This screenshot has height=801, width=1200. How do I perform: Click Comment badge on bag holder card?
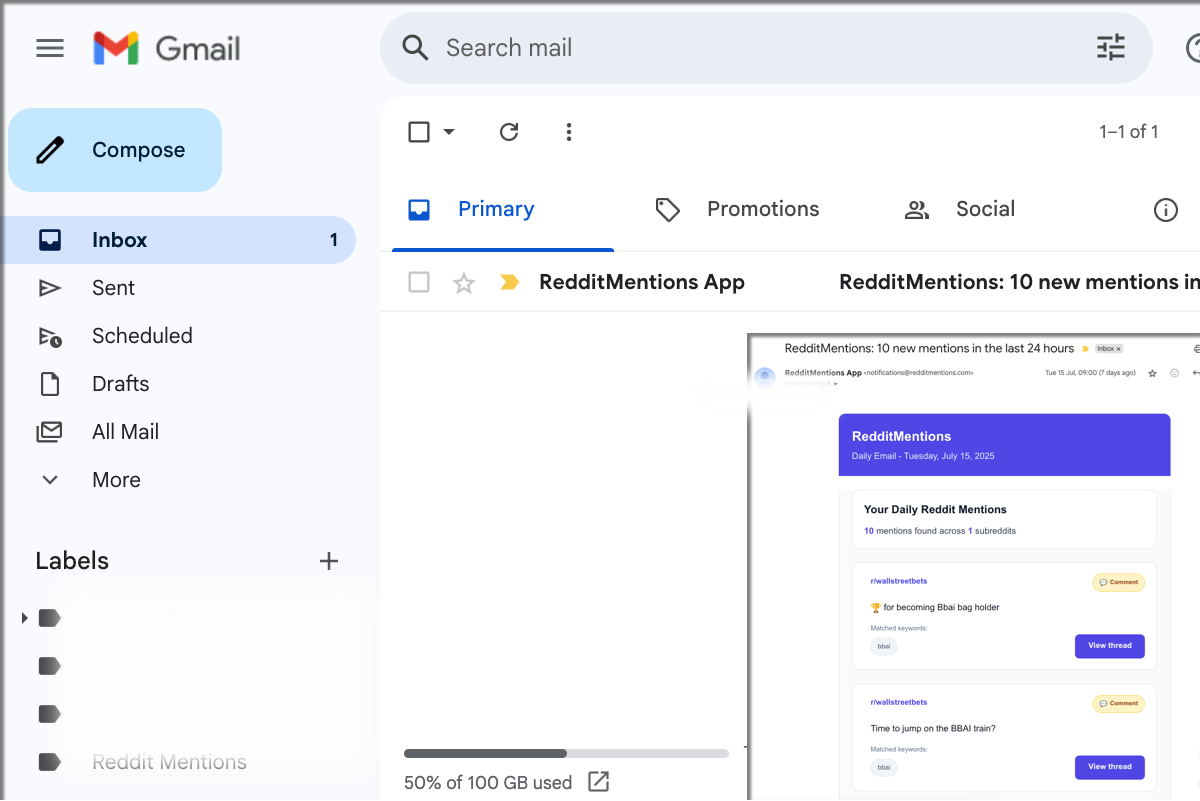pos(1118,582)
